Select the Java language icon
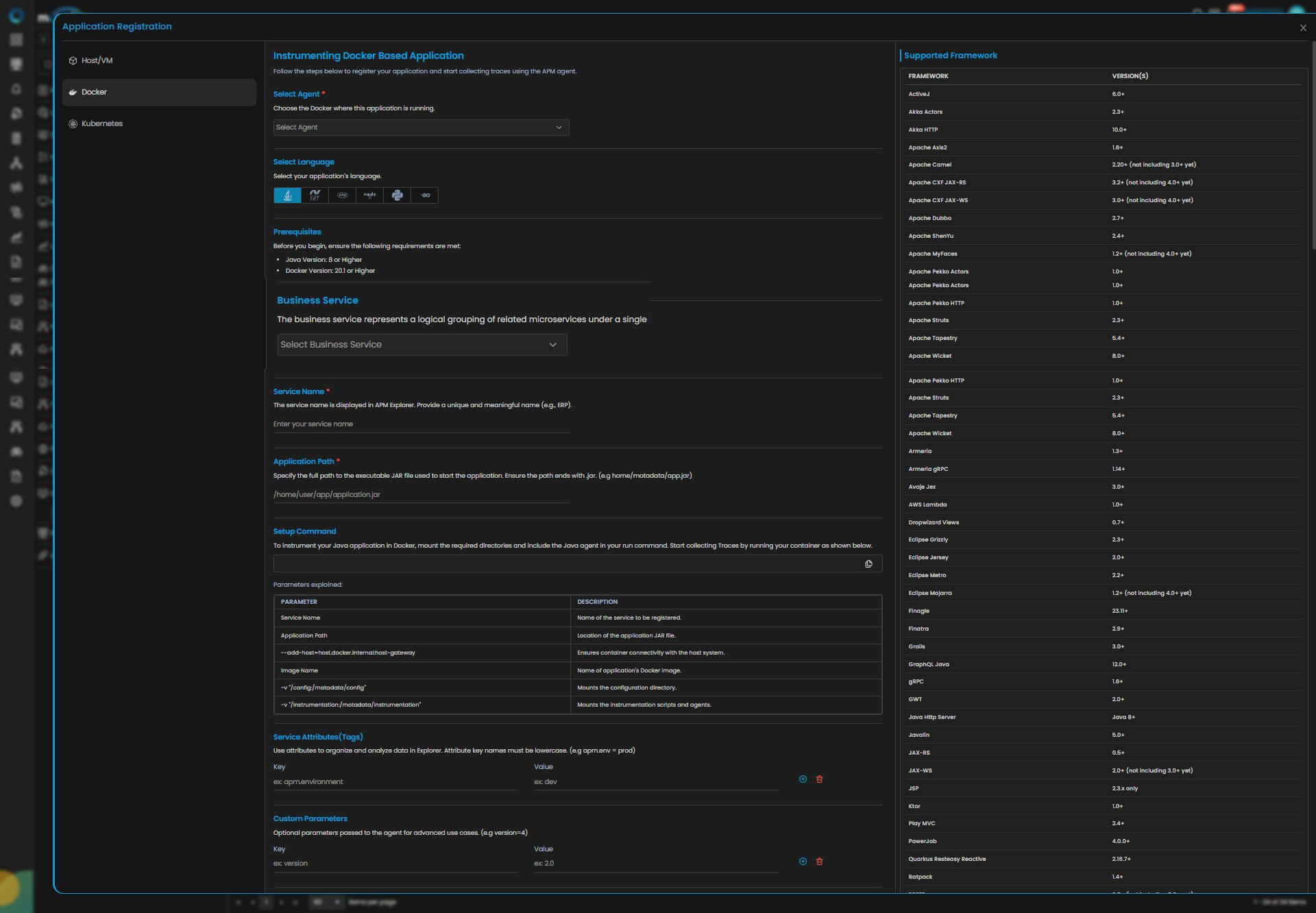This screenshot has width=1316, height=913. click(x=287, y=195)
